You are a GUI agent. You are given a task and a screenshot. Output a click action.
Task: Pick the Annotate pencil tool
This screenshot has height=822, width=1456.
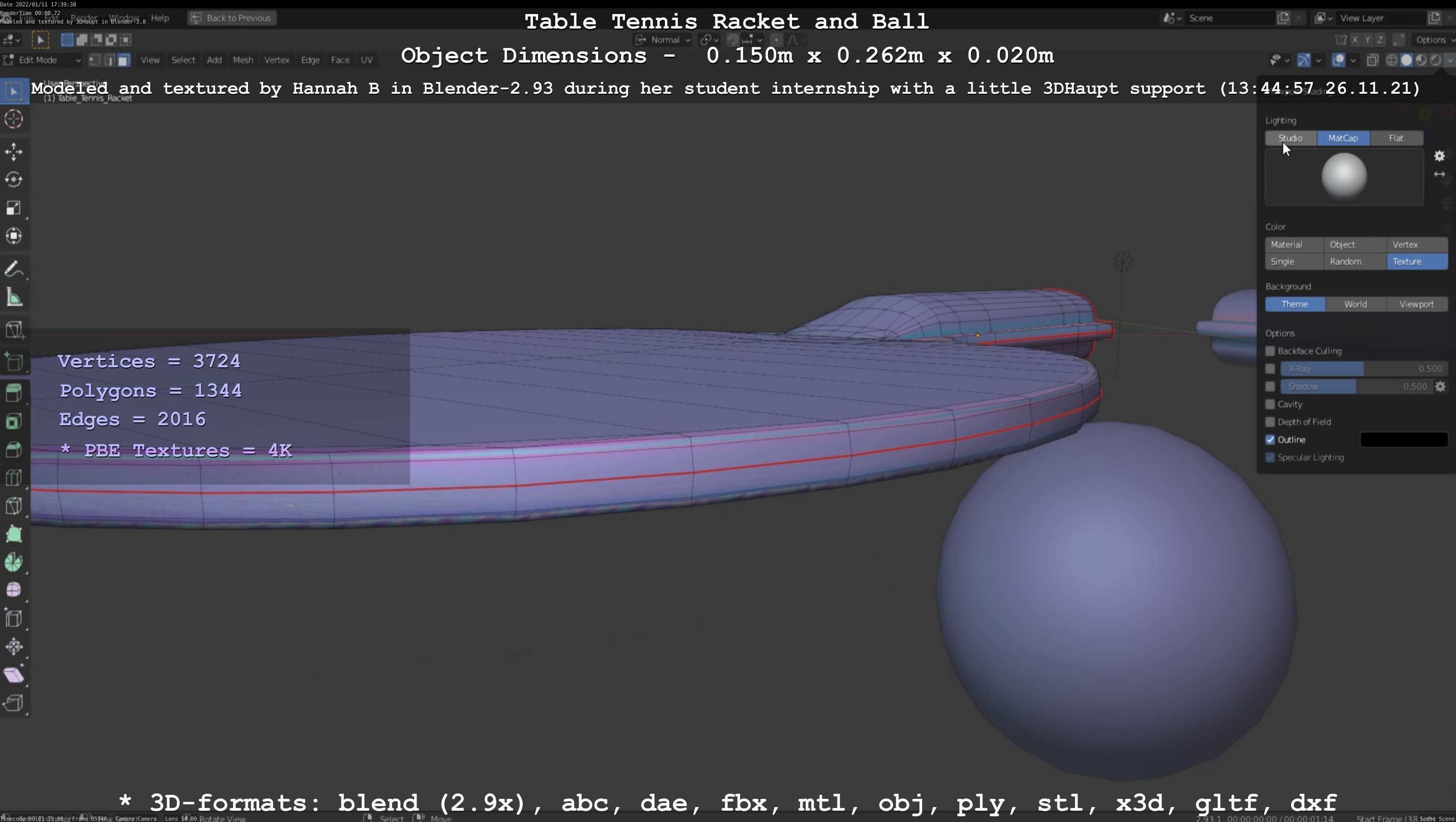coord(14,269)
